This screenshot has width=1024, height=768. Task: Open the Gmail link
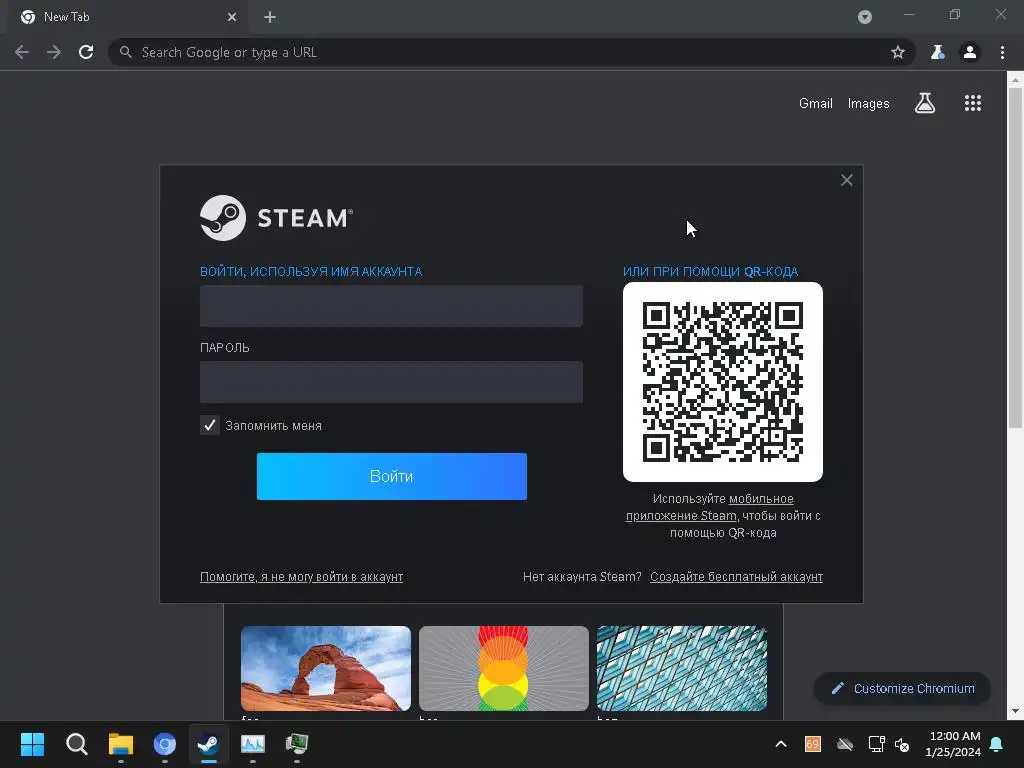click(816, 103)
